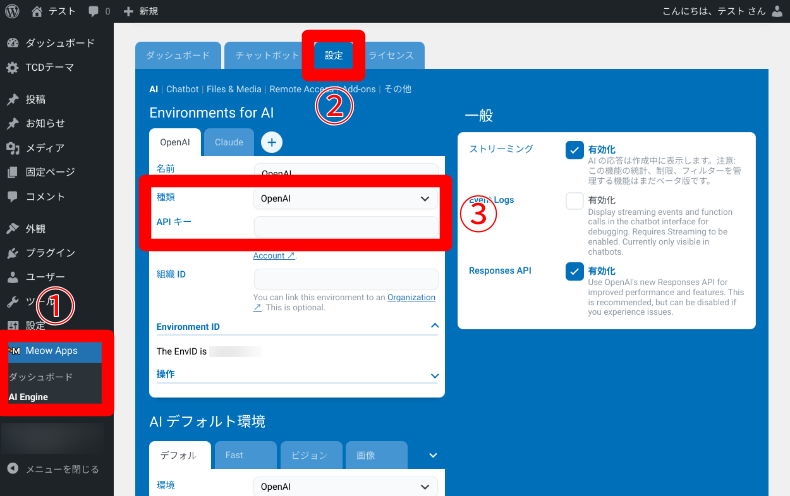Click the 組織 ID input field
The image size is (790, 496).
(x=346, y=279)
